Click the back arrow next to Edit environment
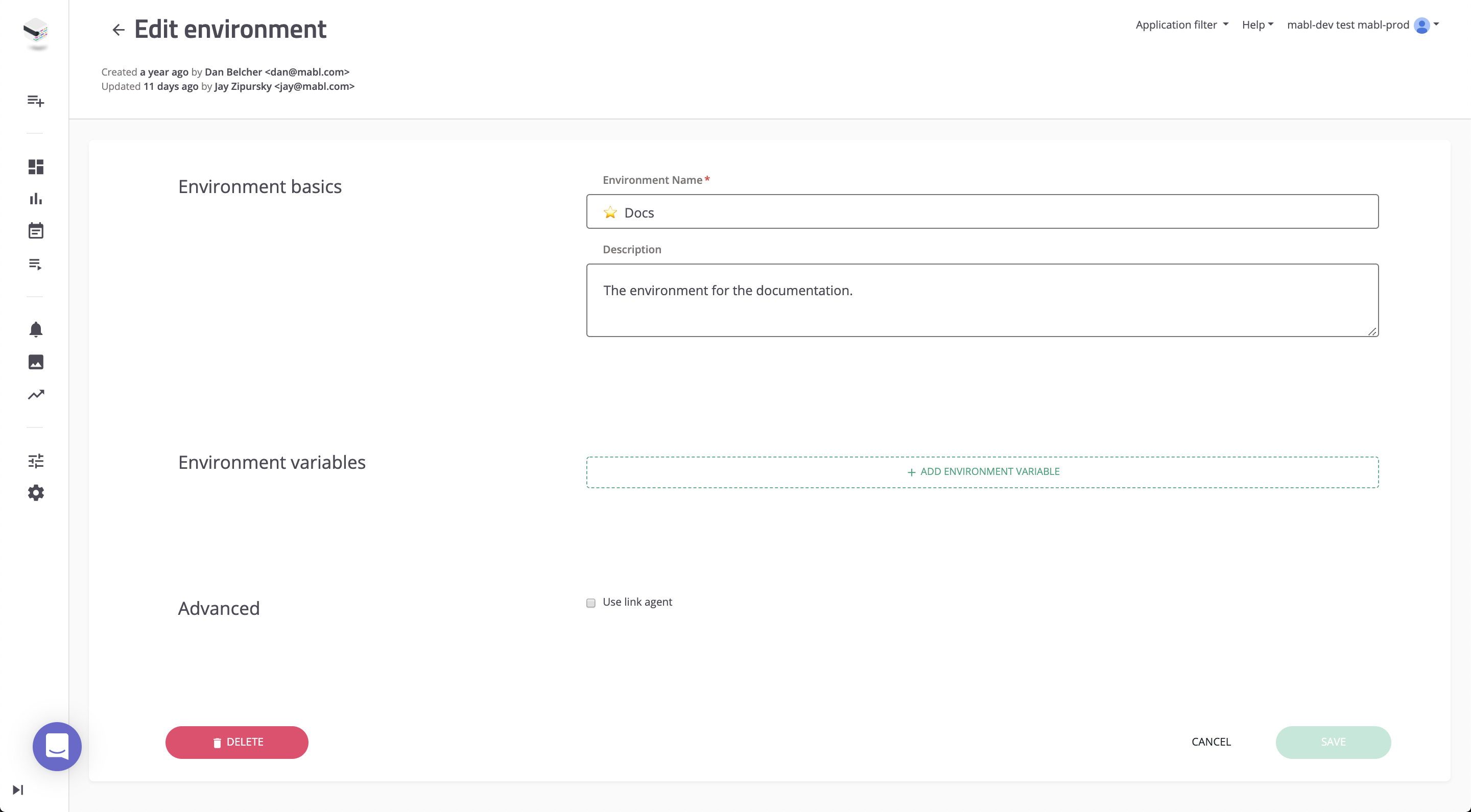This screenshot has width=1471, height=812. (x=118, y=30)
